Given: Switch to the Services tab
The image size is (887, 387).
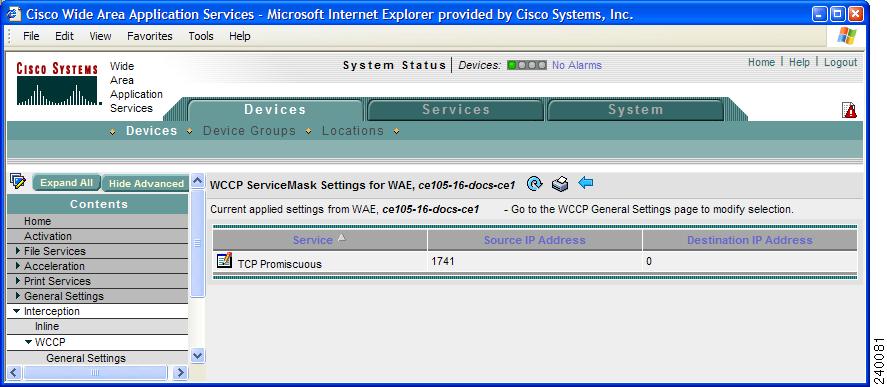Looking at the screenshot, I should [x=456, y=110].
